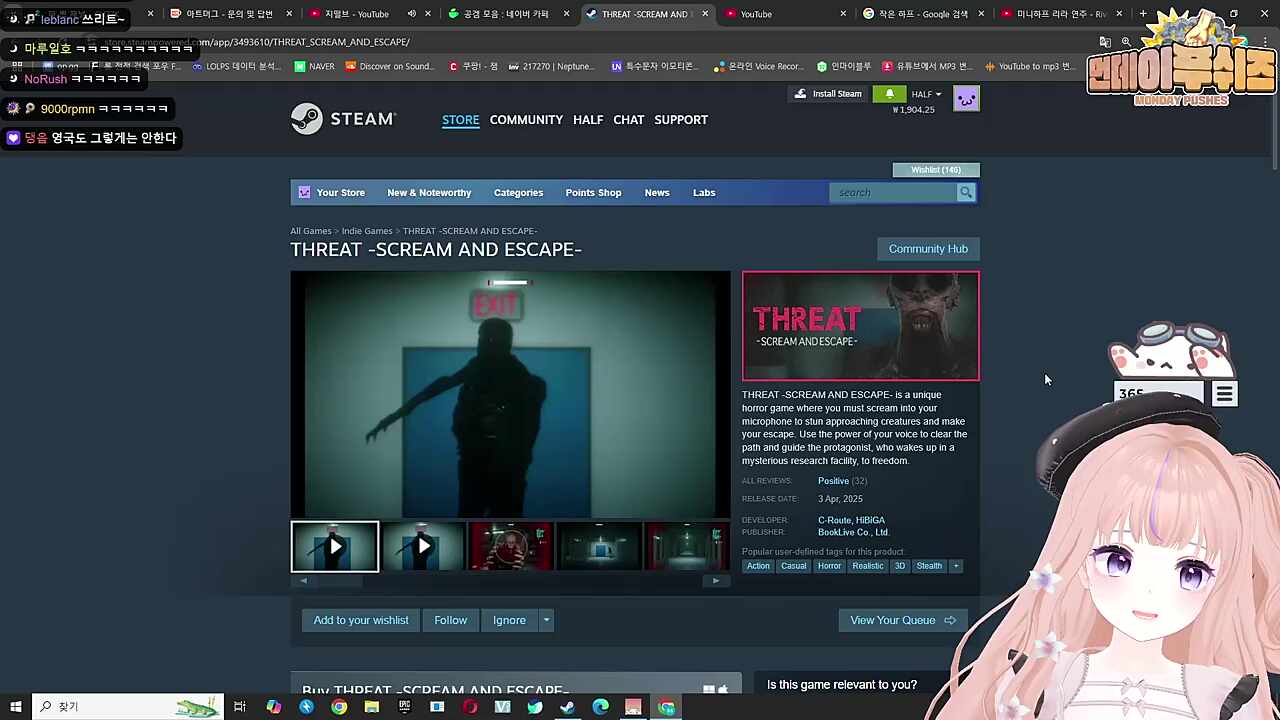Select the first trailer video thumbnail
This screenshot has width=1280, height=720.
pos(335,547)
